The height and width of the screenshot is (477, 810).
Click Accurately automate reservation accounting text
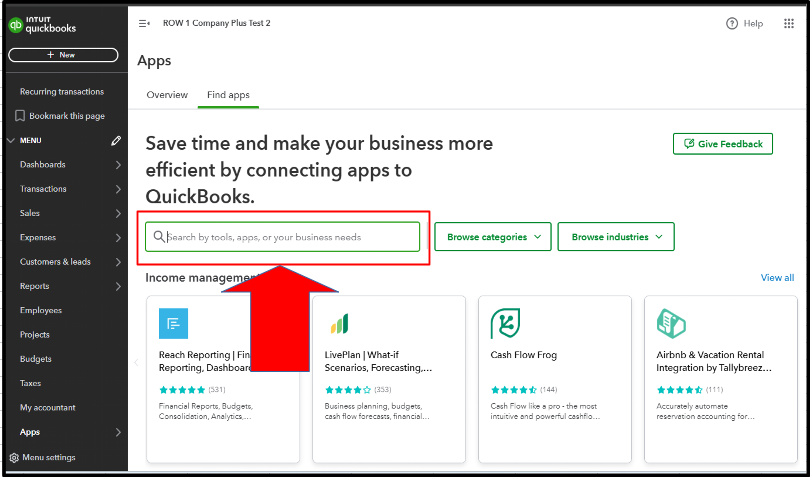(x=706, y=411)
